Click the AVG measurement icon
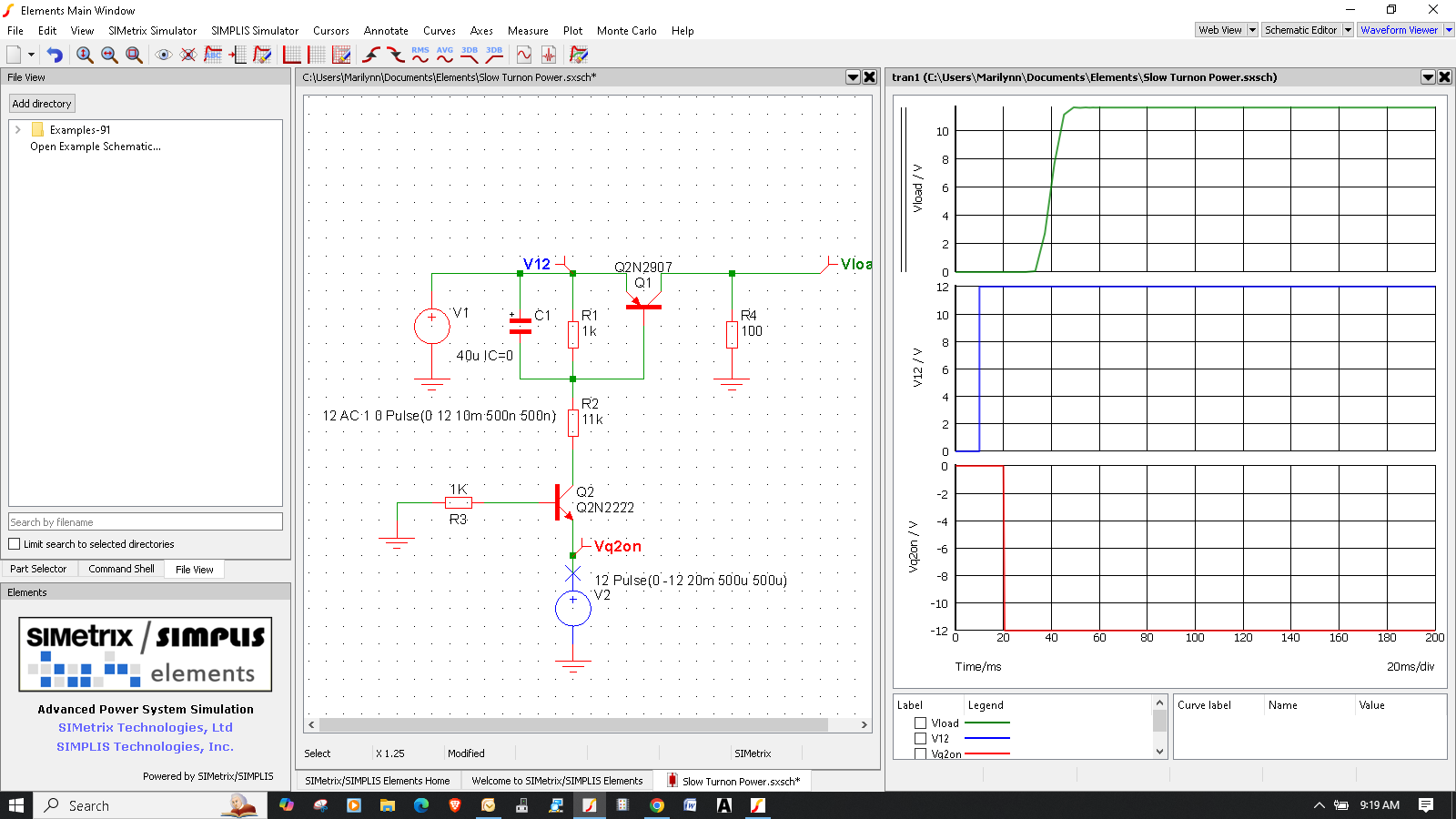Viewport: 1456px width, 819px height. pyautogui.click(x=445, y=55)
